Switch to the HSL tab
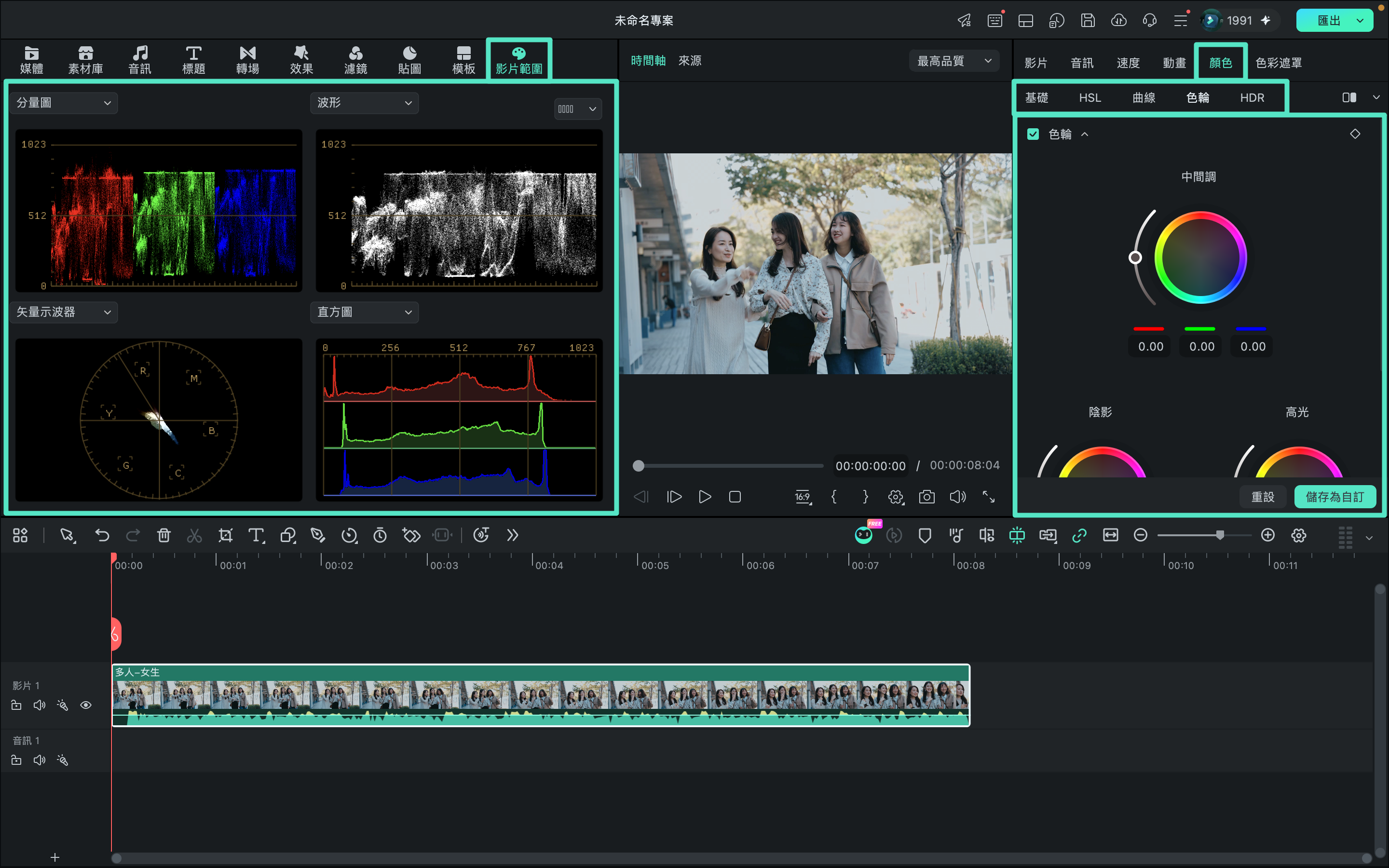 (x=1089, y=97)
